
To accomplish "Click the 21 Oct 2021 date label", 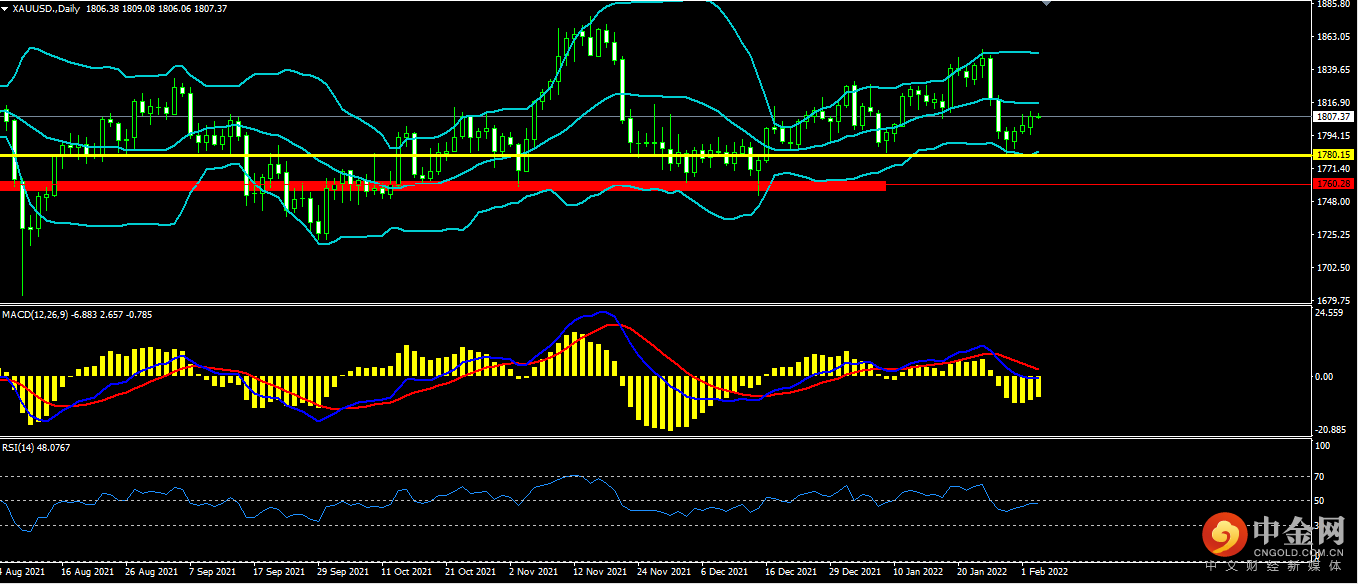I will point(471,573).
